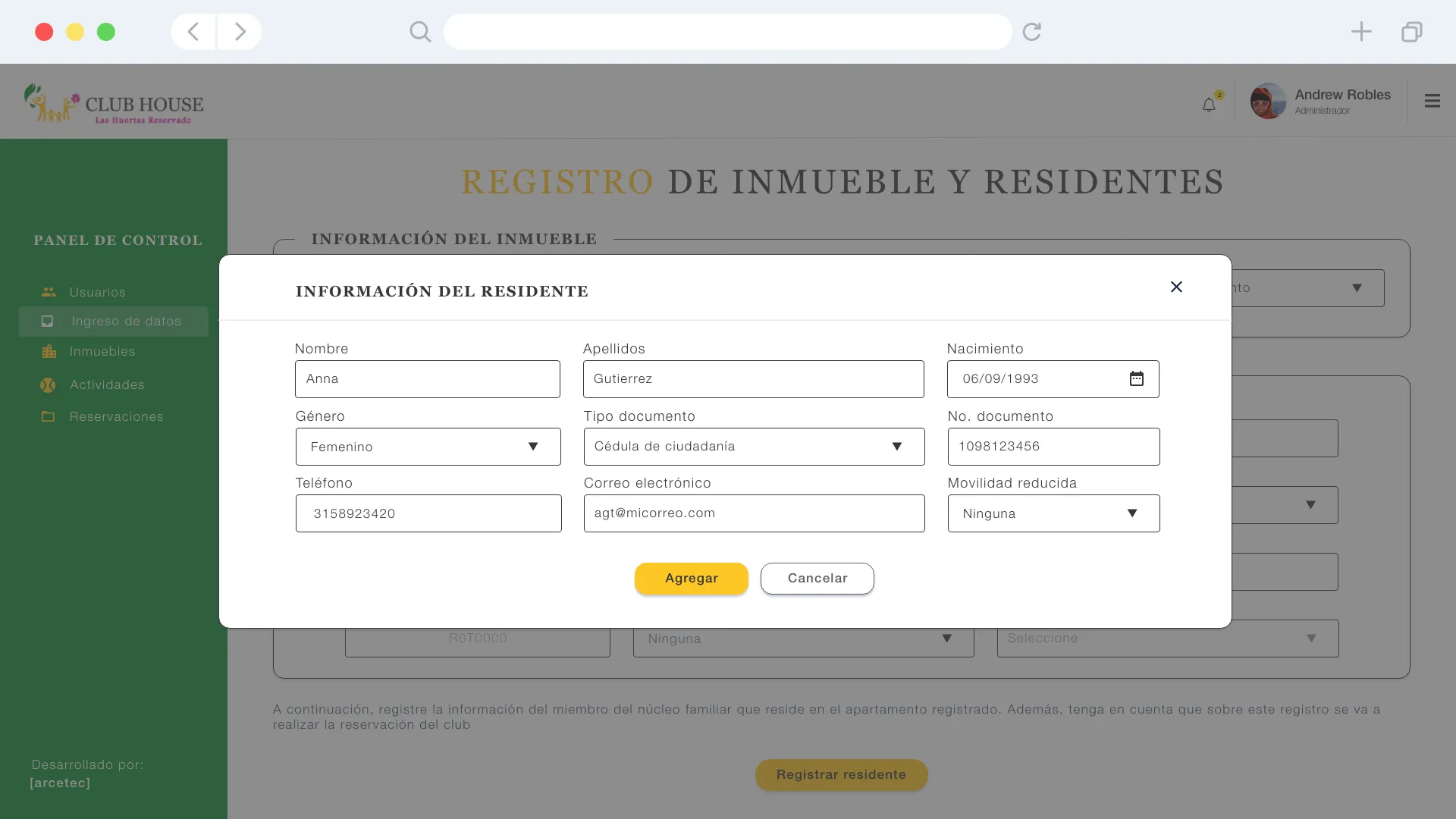Click Andrew Robles profile avatar

pyautogui.click(x=1268, y=101)
